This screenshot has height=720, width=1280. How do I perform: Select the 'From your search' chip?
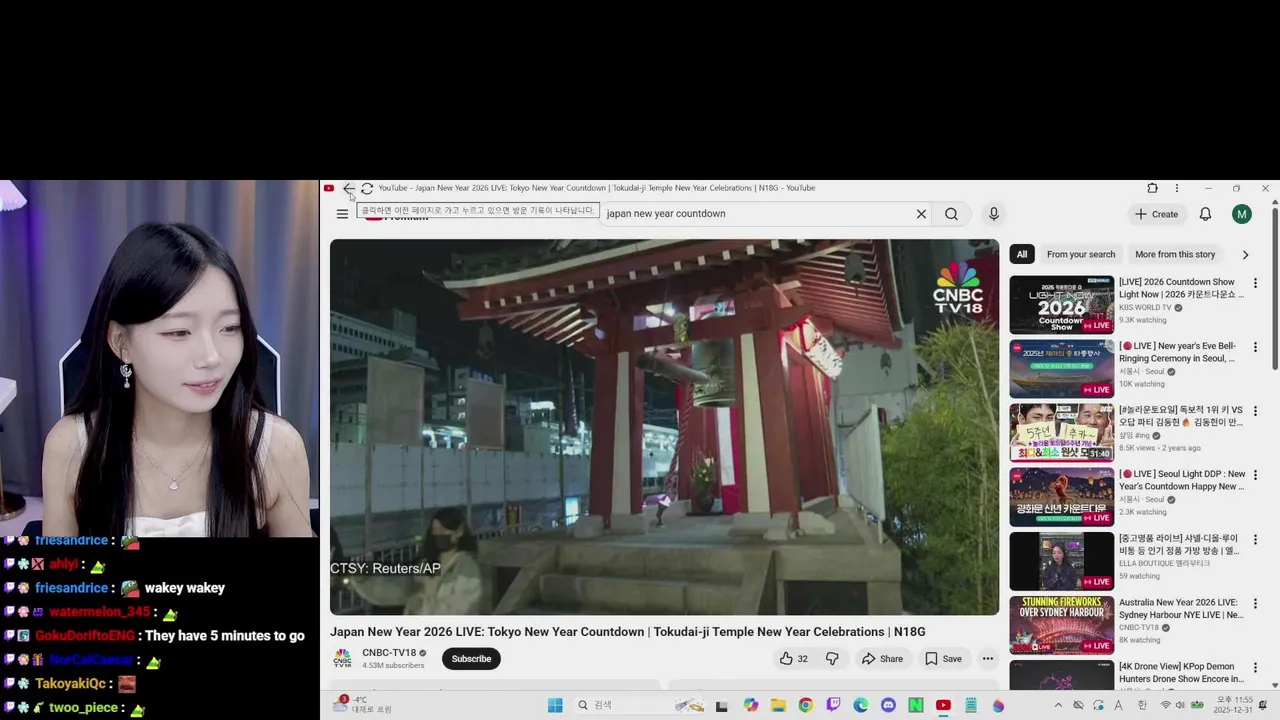coord(1081,254)
